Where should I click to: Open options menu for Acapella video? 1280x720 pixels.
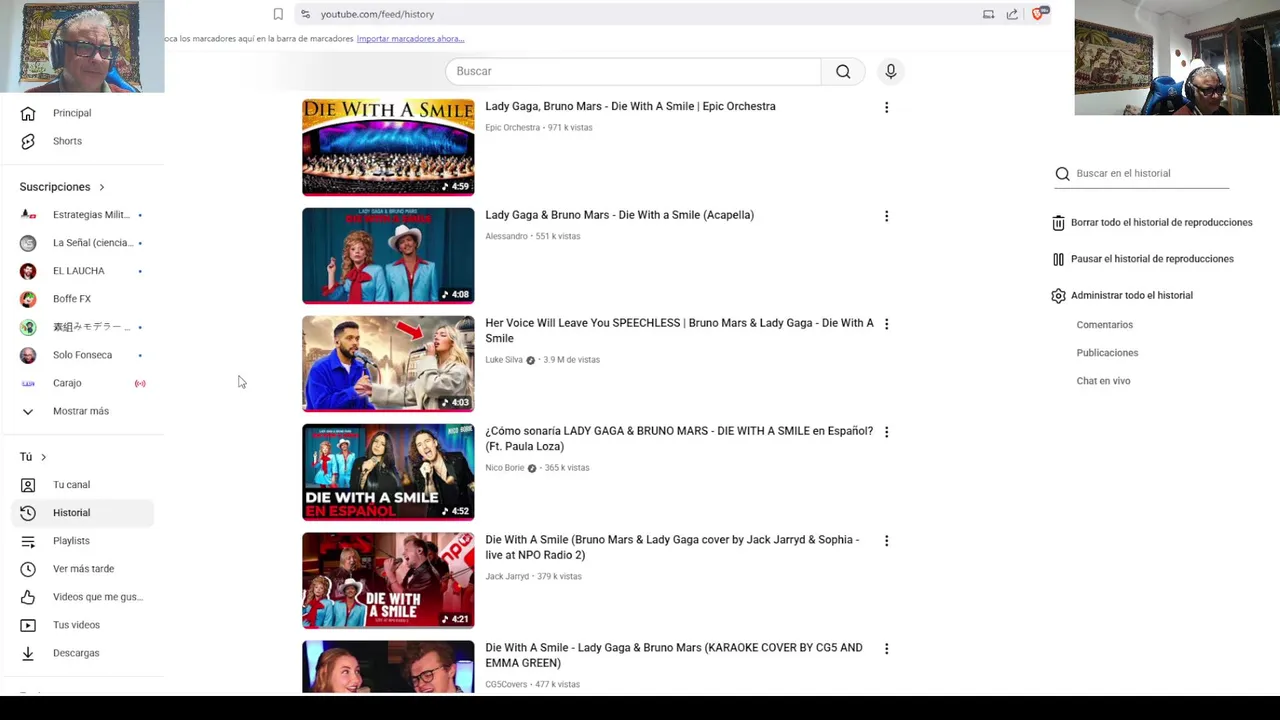tap(886, 216)
